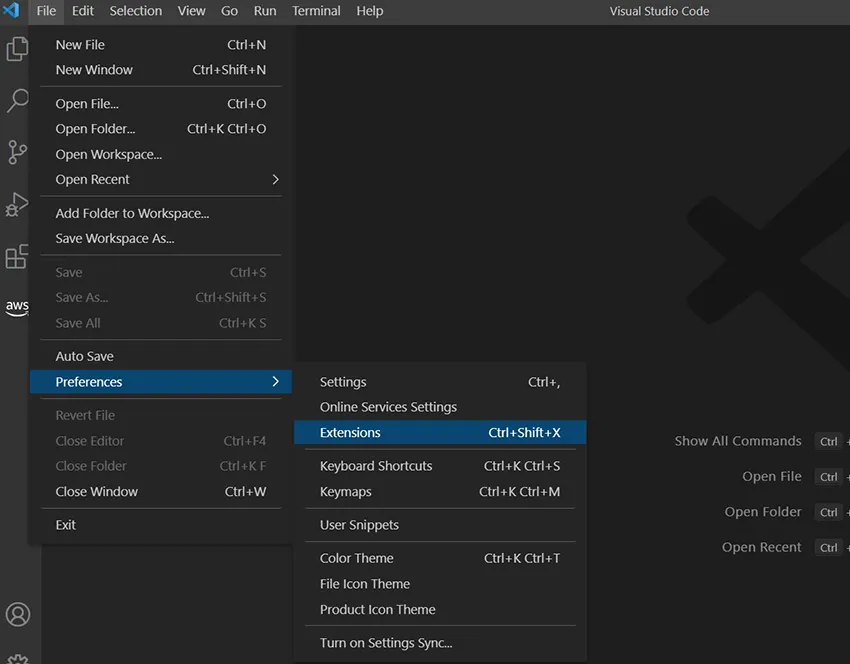The height and width of the screenshot is (664, 850).
Task: Open the Source Control view icon
Action: 17,152
